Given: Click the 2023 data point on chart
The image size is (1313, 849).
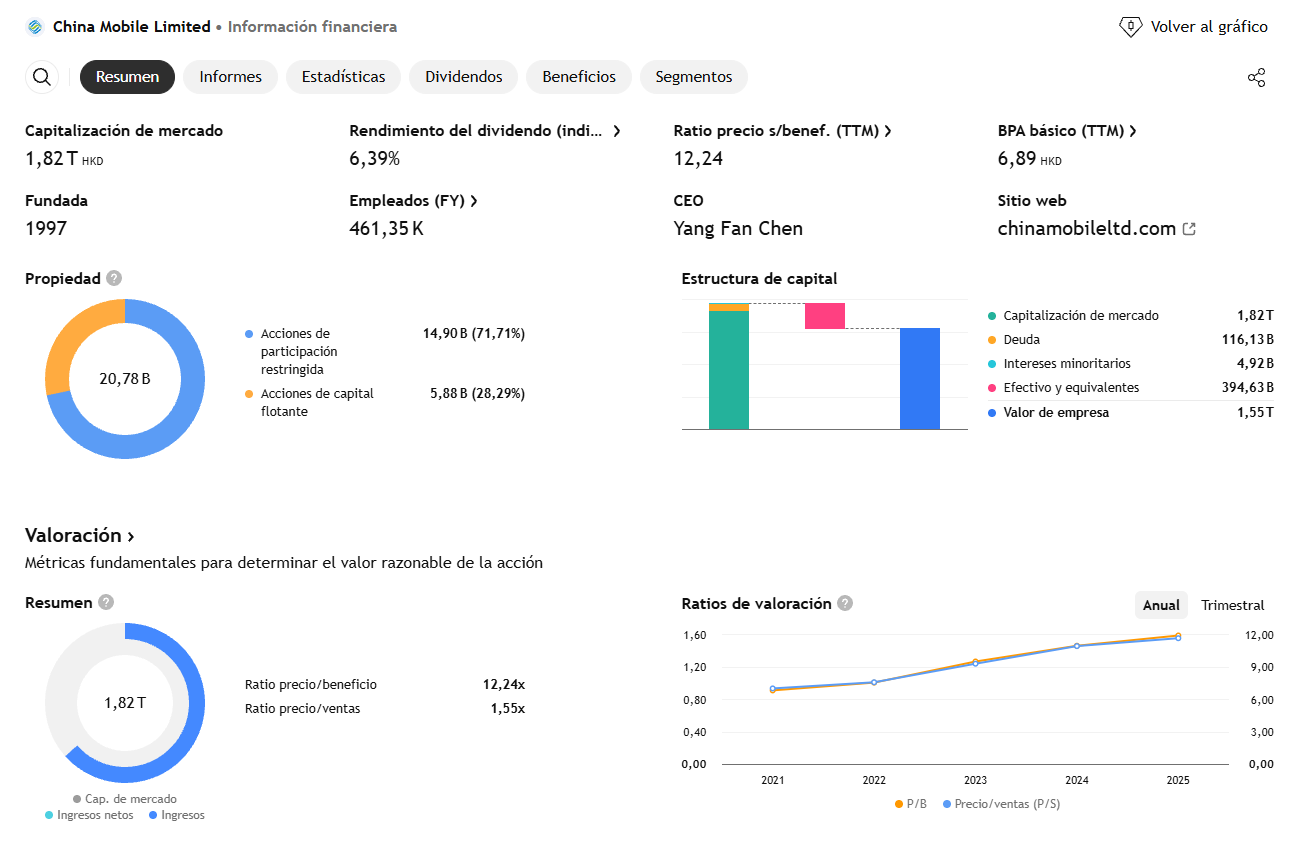Looking at the screenshot, I should point(975,662).
